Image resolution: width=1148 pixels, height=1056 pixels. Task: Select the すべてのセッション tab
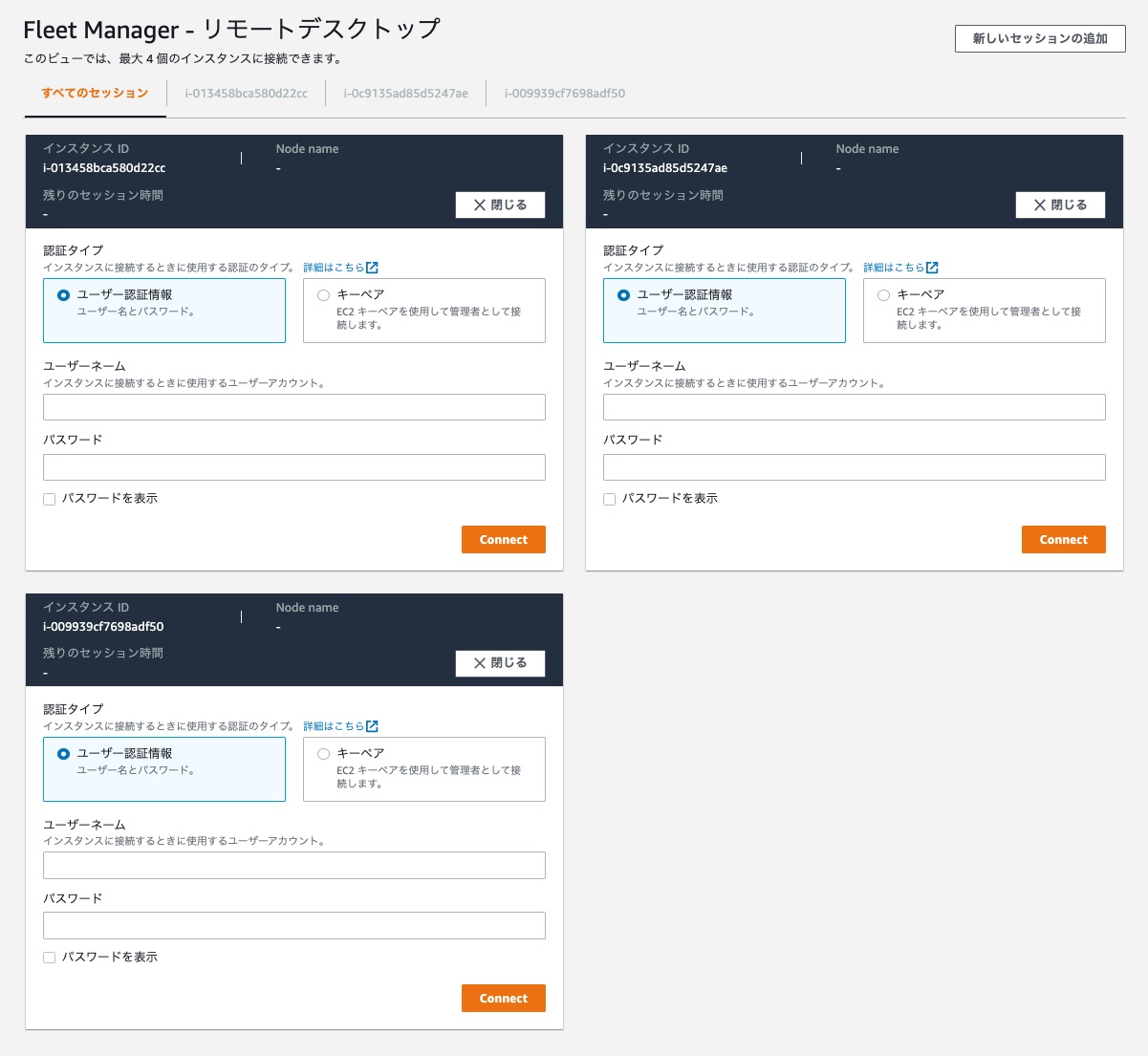point(95,93)
